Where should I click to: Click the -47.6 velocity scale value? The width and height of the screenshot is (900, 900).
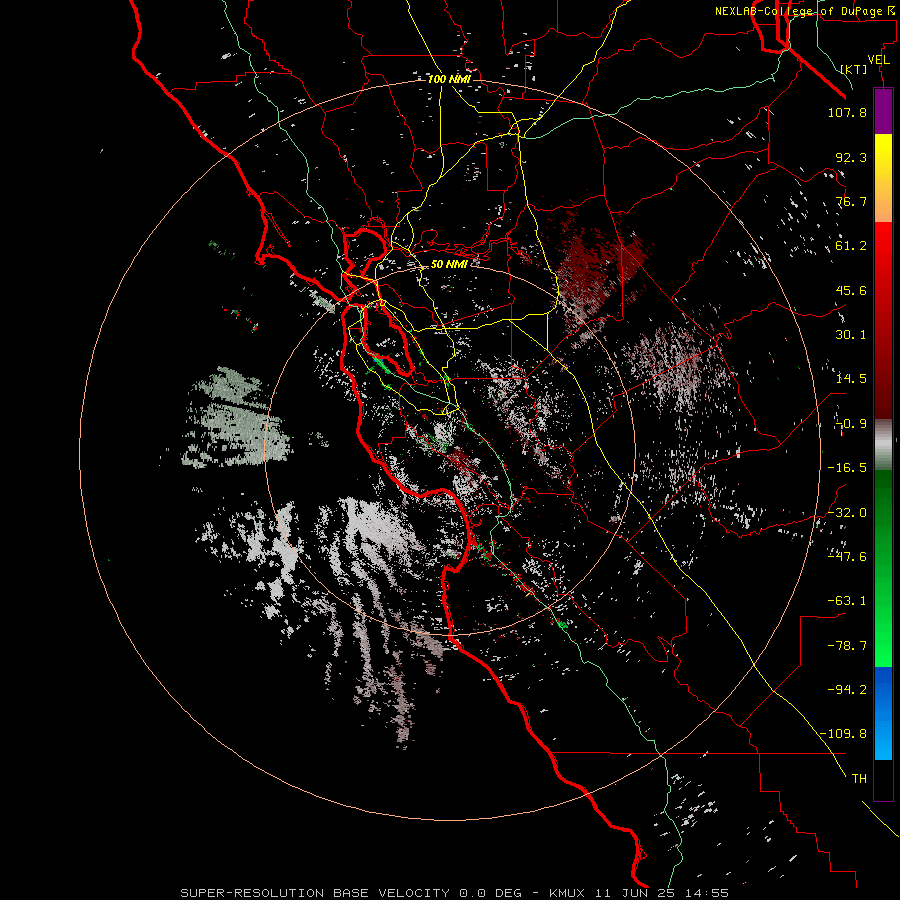tap(847, 557)
